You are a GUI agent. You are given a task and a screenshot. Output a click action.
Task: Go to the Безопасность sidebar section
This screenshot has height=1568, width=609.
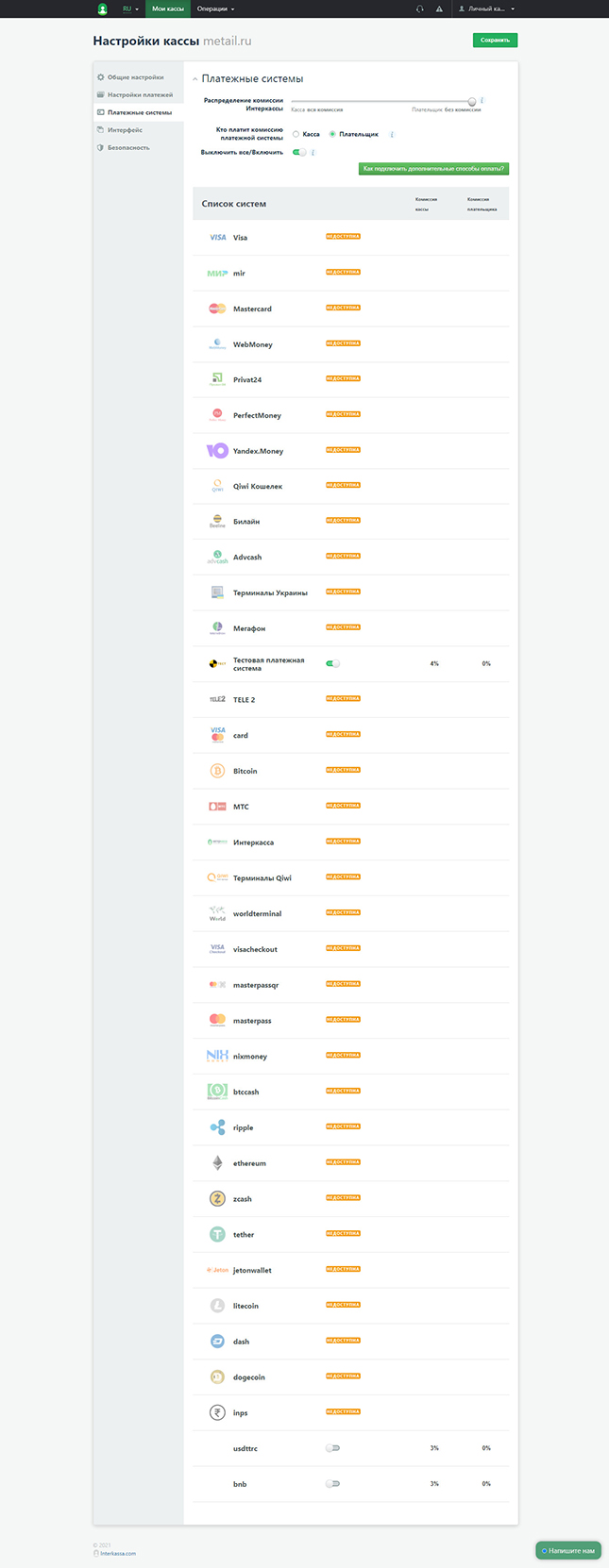[127, 148]
